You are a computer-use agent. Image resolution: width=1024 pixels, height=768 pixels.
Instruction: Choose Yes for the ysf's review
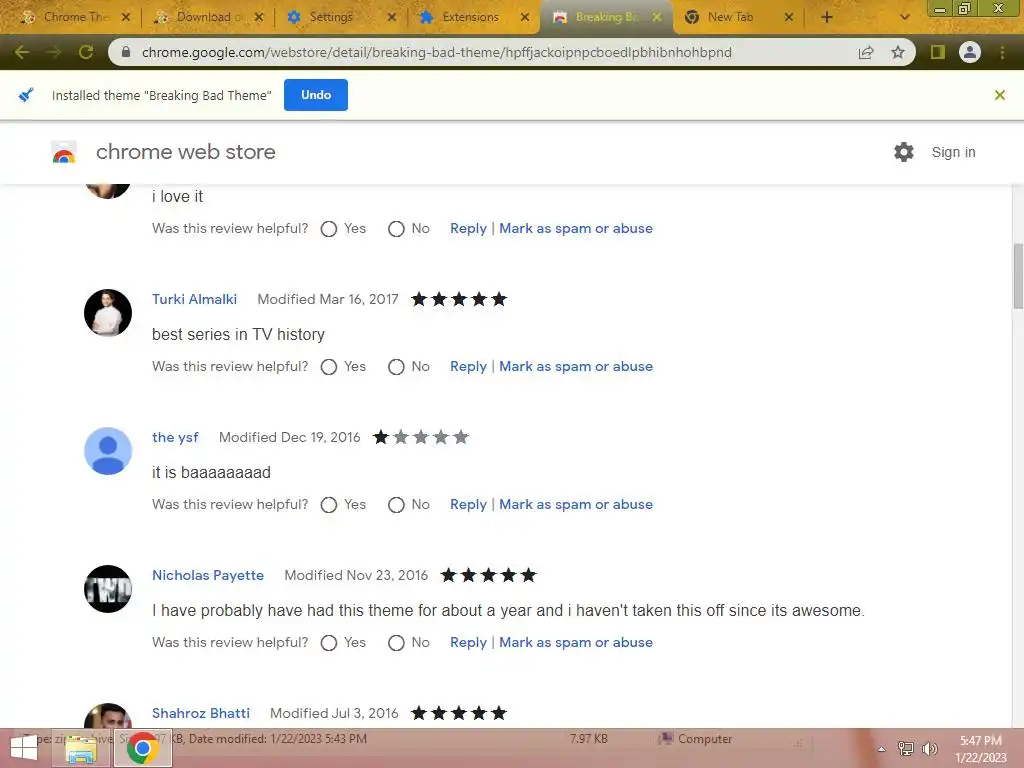point(329,505)
